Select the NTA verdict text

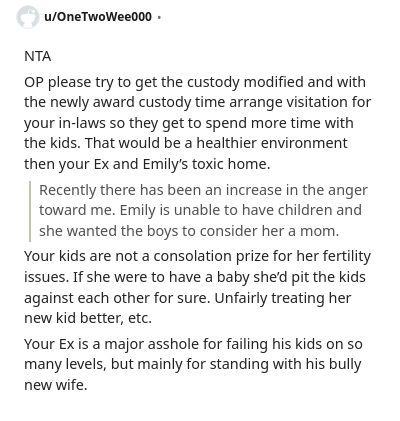38,56
